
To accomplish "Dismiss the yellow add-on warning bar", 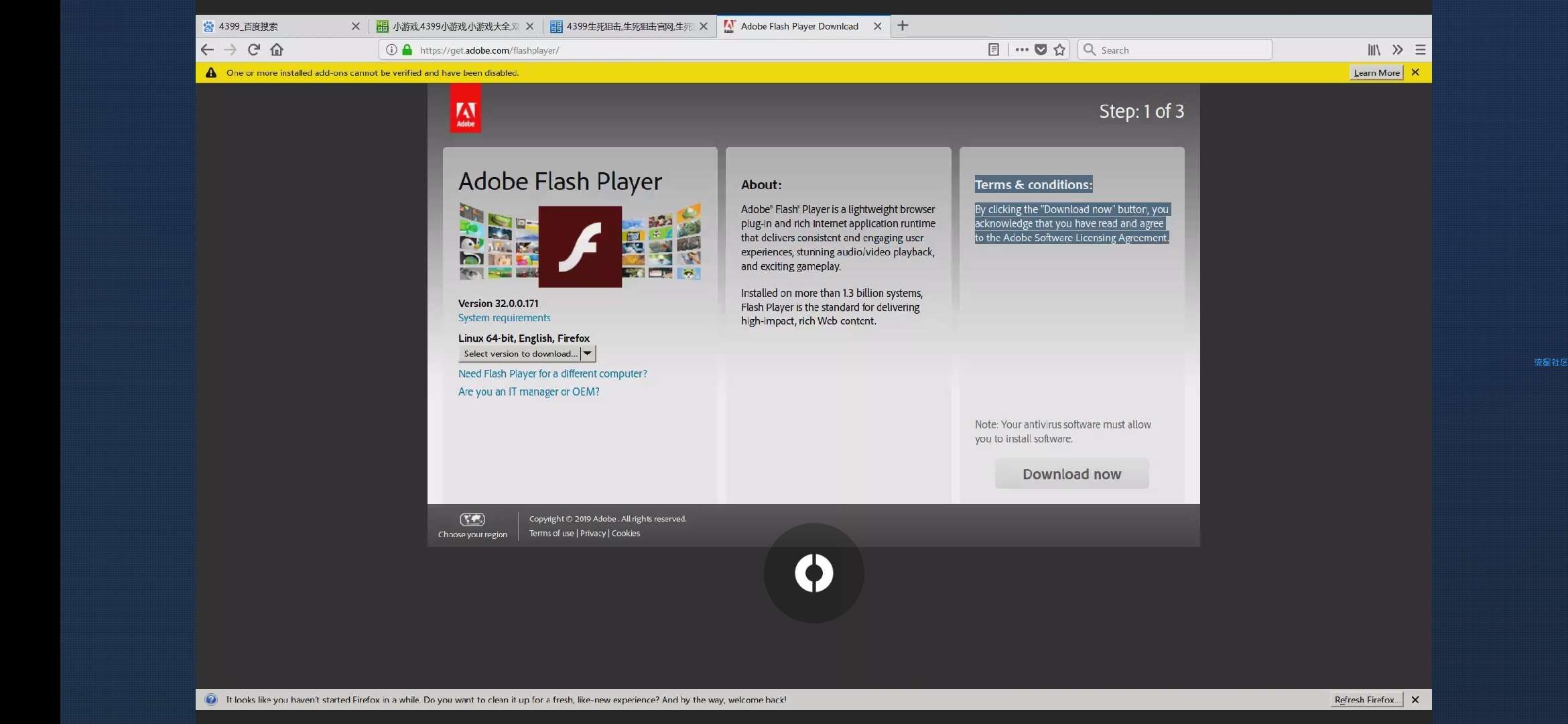I will (1415, 72).
